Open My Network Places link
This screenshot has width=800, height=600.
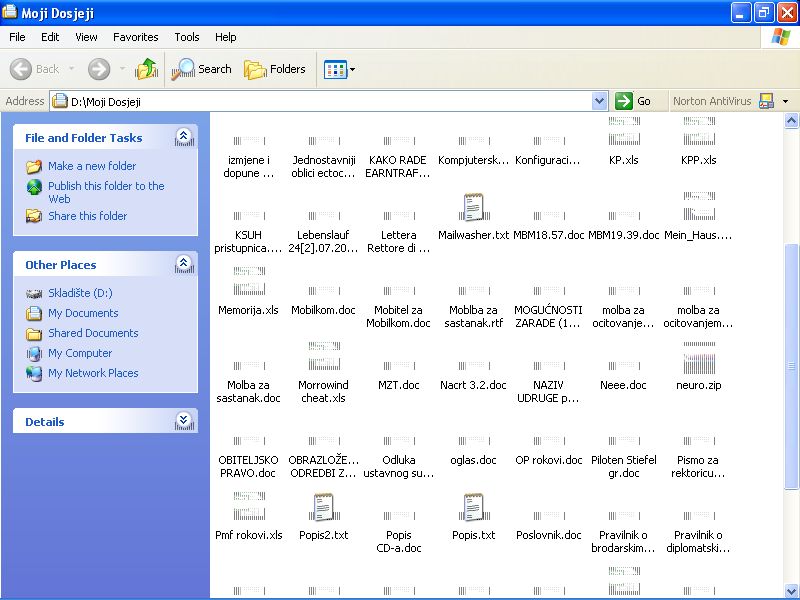pyautogui.click(x=93, y=373)
